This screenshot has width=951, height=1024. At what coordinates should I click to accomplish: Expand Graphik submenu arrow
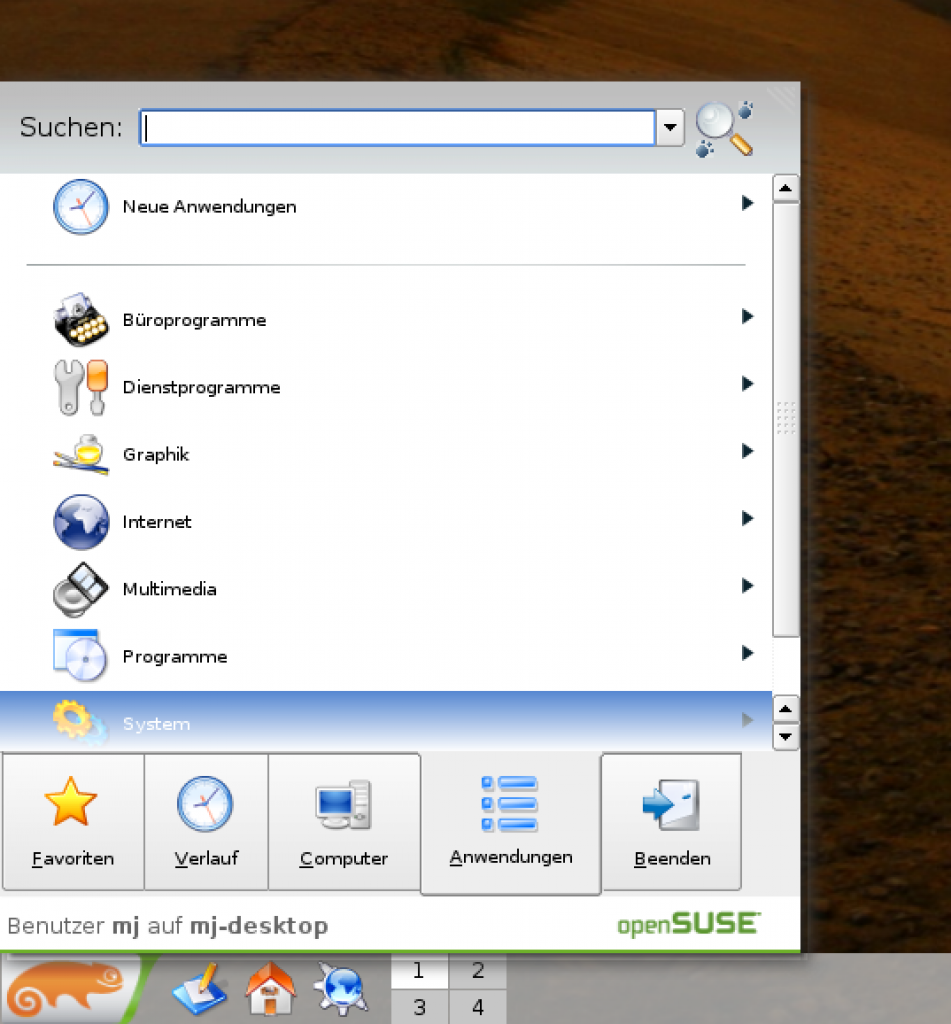(x=748, y=451)
